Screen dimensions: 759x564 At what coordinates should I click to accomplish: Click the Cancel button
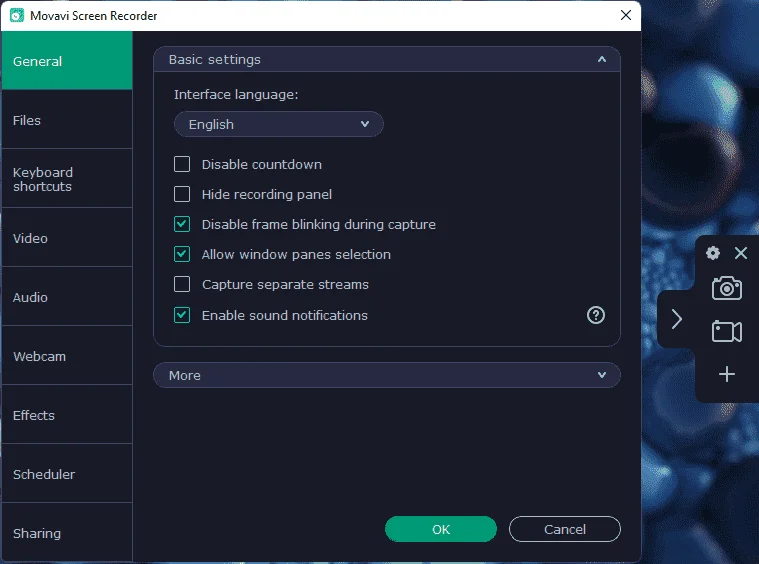tap(565, 529)
